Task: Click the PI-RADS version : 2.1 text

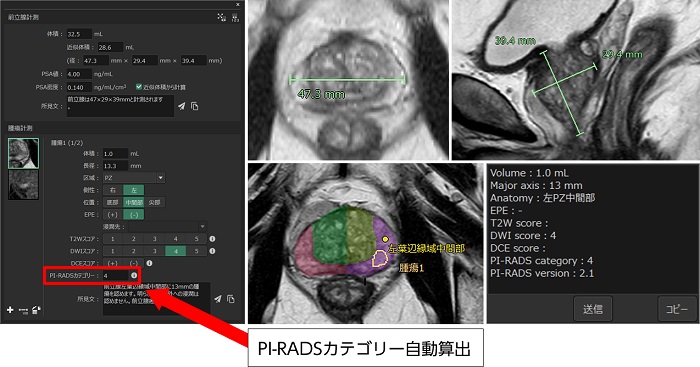Action: (x=542, y=273)
